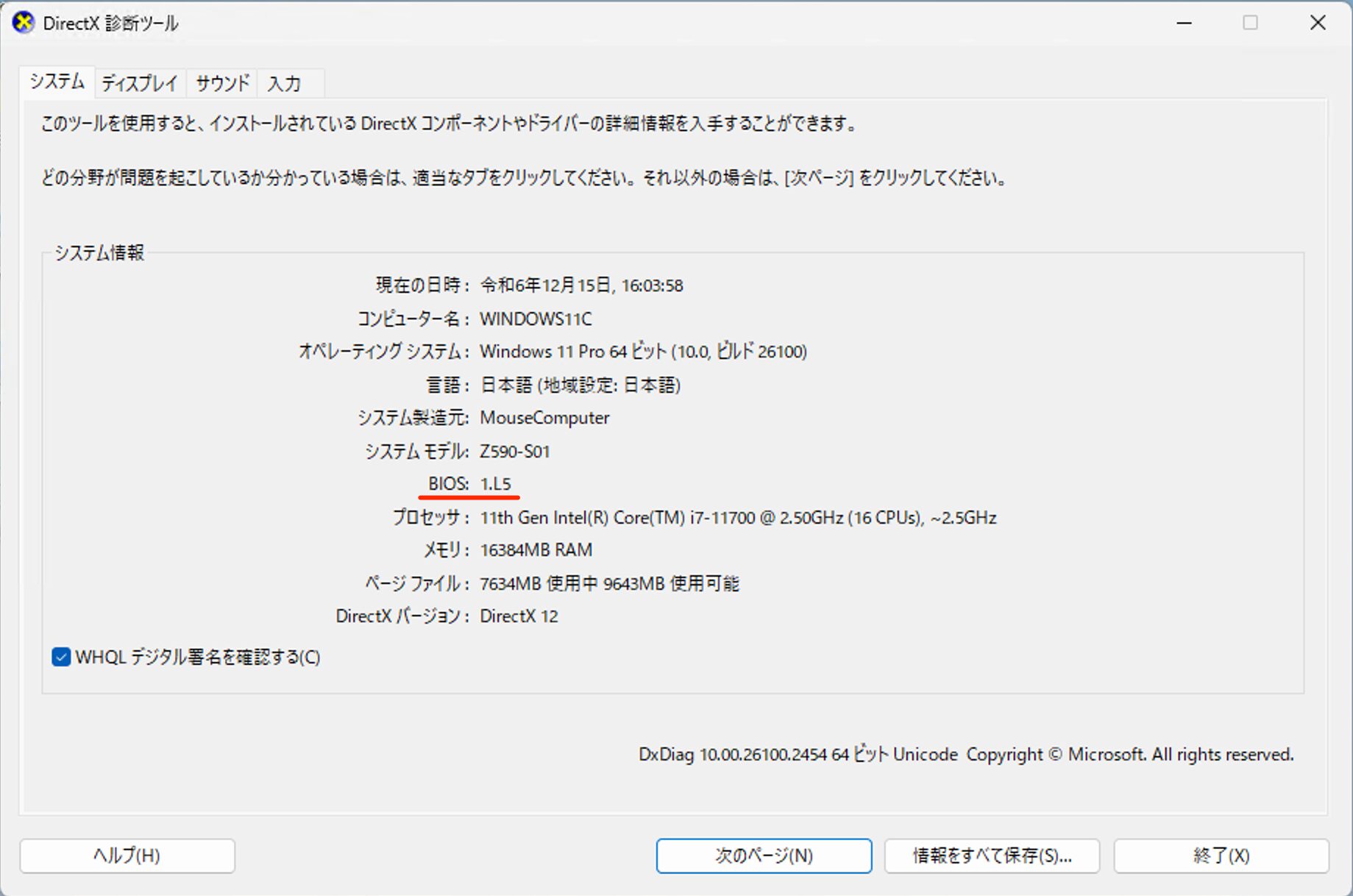The height and width of the screenshot is (896, 1353).
Task: Click the DirectX バージョン DirectX 12 text
Action: click(x=519, y=616)
